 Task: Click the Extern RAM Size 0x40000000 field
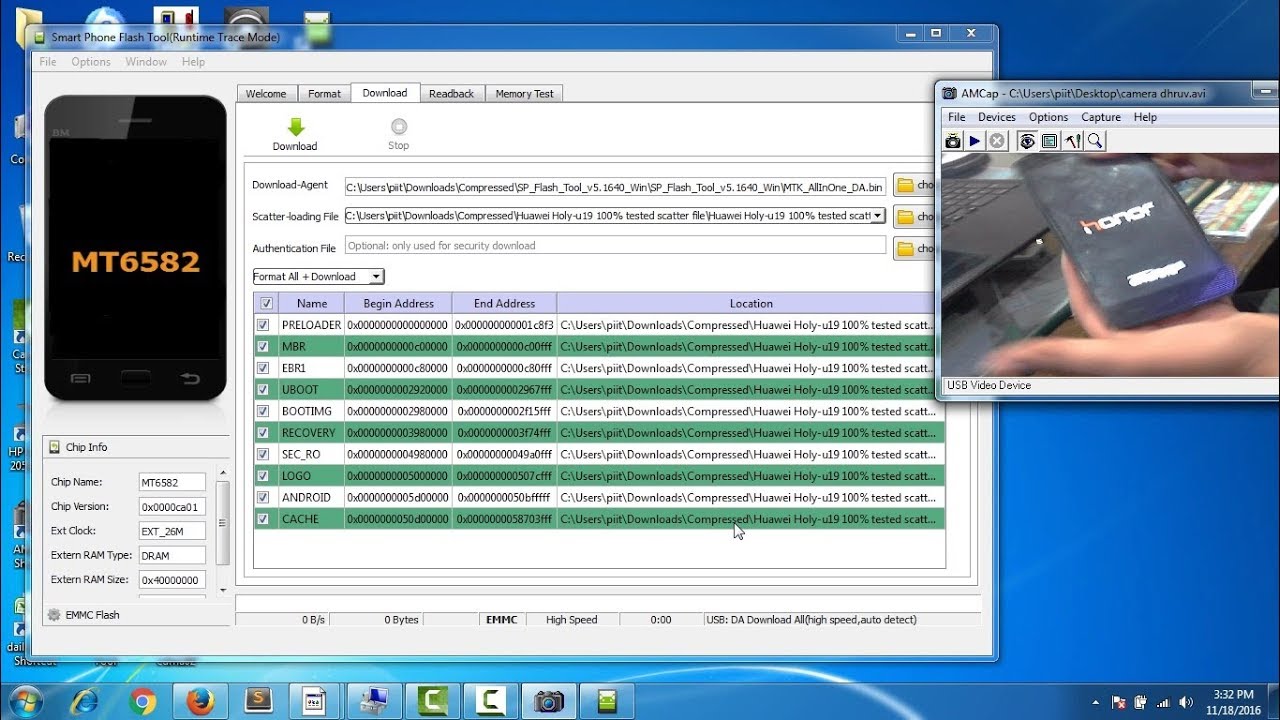coord(172,580)
